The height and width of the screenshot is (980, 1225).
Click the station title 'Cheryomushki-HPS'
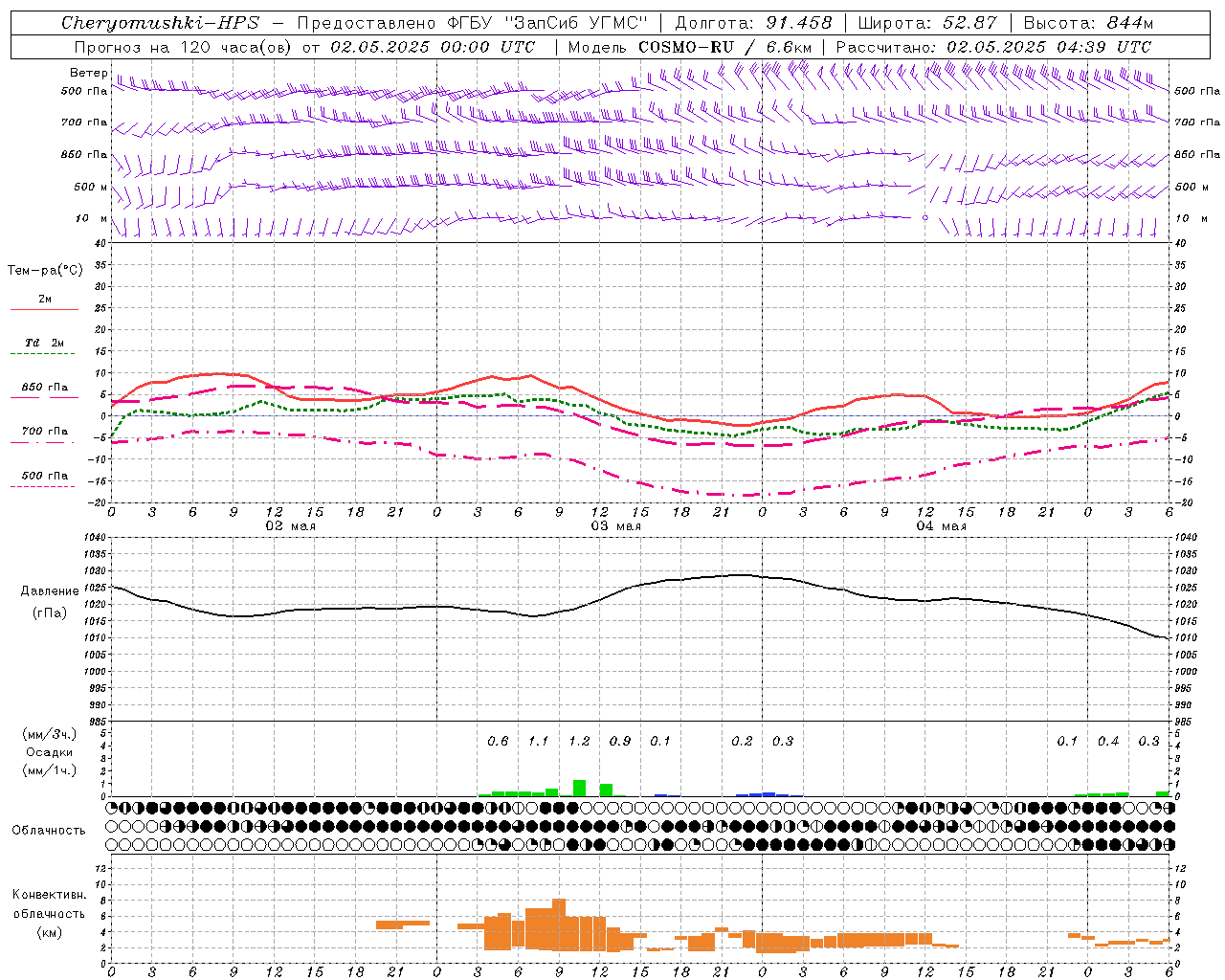coord(160,23)
